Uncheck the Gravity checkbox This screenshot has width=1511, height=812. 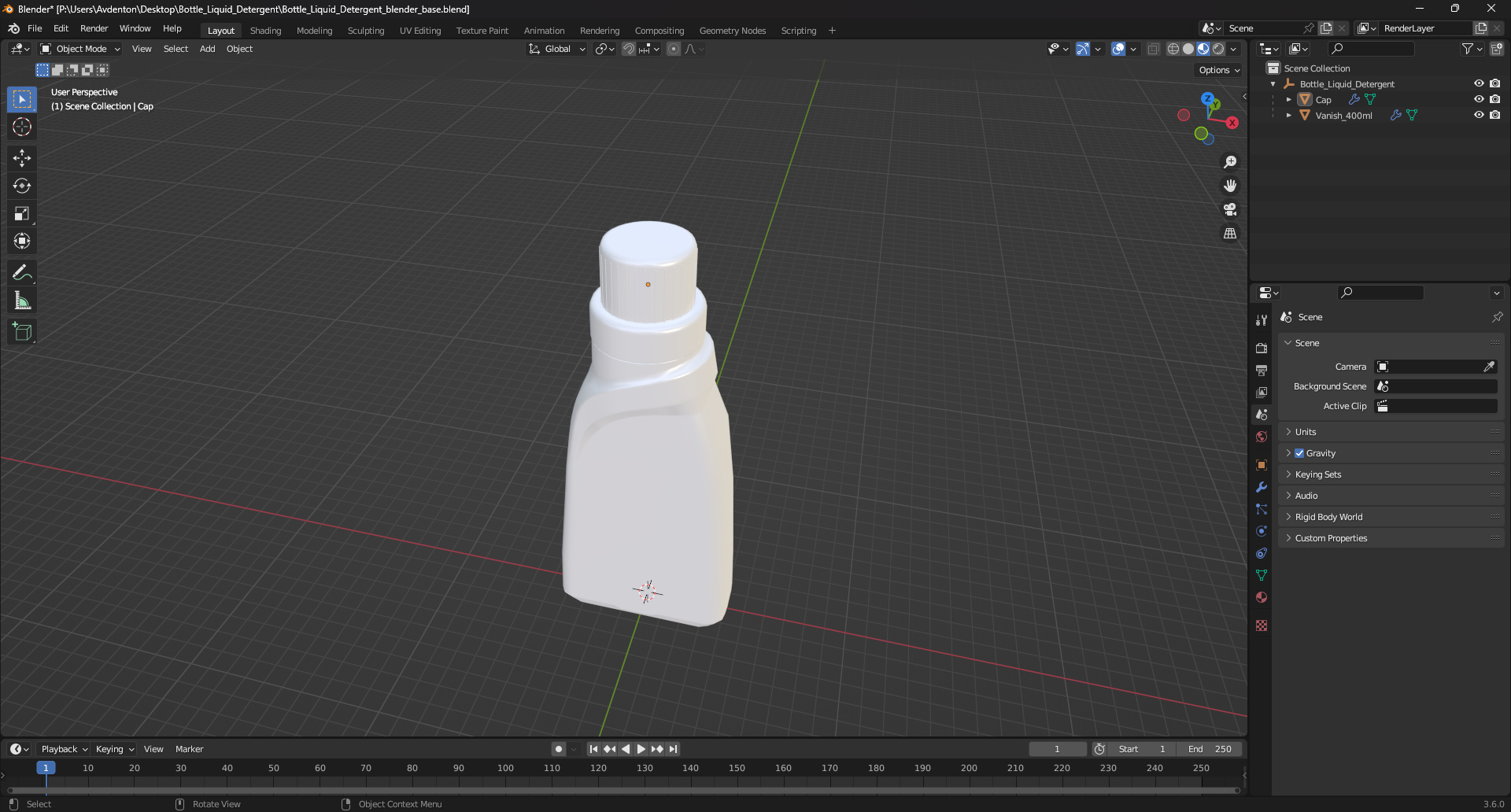tap(1299, 453)
